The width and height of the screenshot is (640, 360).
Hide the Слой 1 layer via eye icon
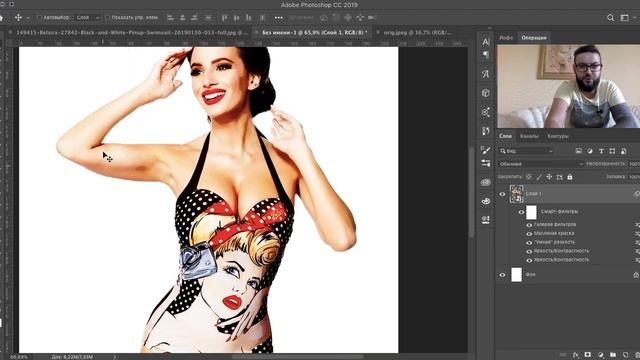502,194
